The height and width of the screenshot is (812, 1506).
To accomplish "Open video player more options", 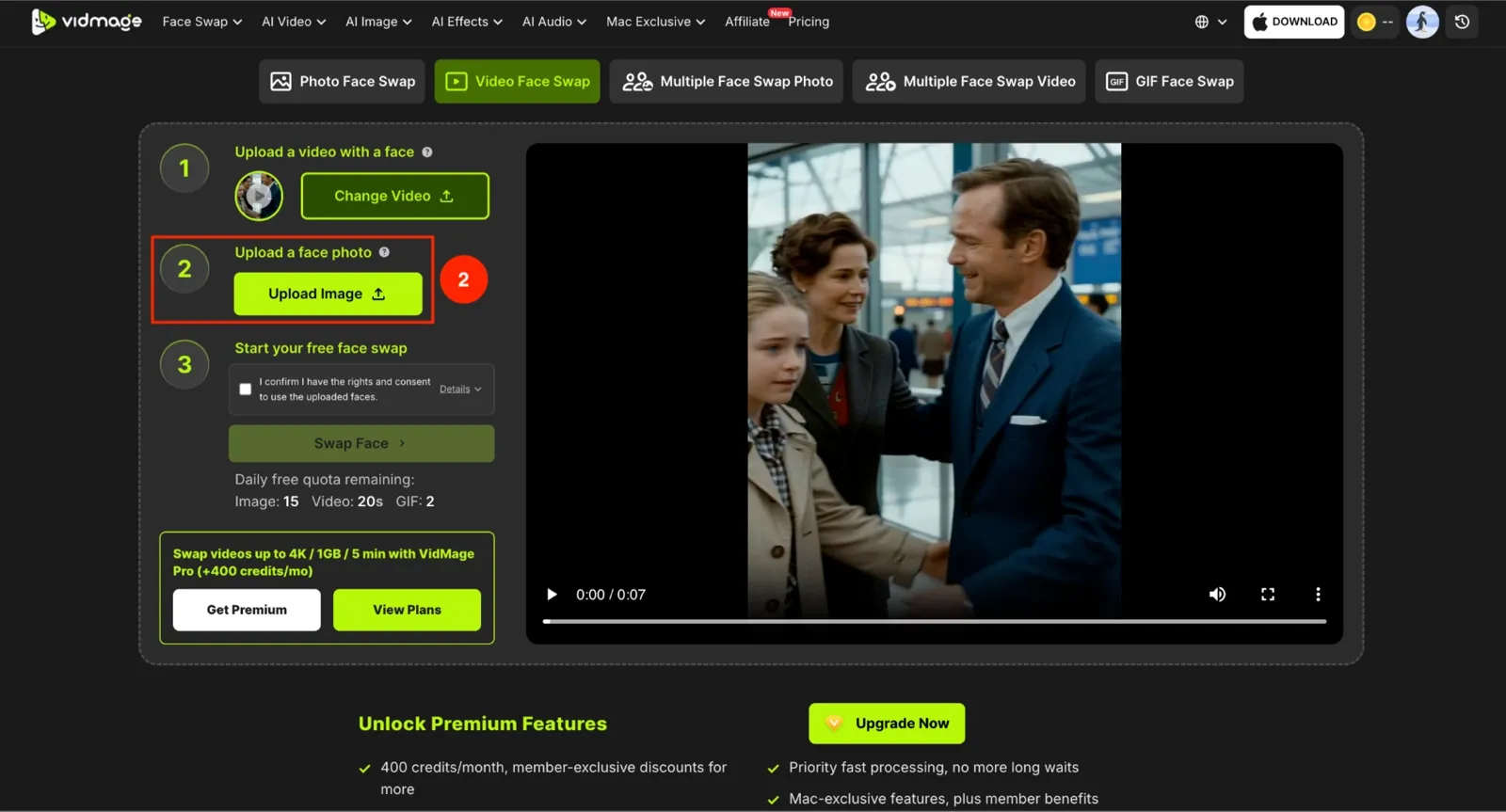I will [1318, 595].
